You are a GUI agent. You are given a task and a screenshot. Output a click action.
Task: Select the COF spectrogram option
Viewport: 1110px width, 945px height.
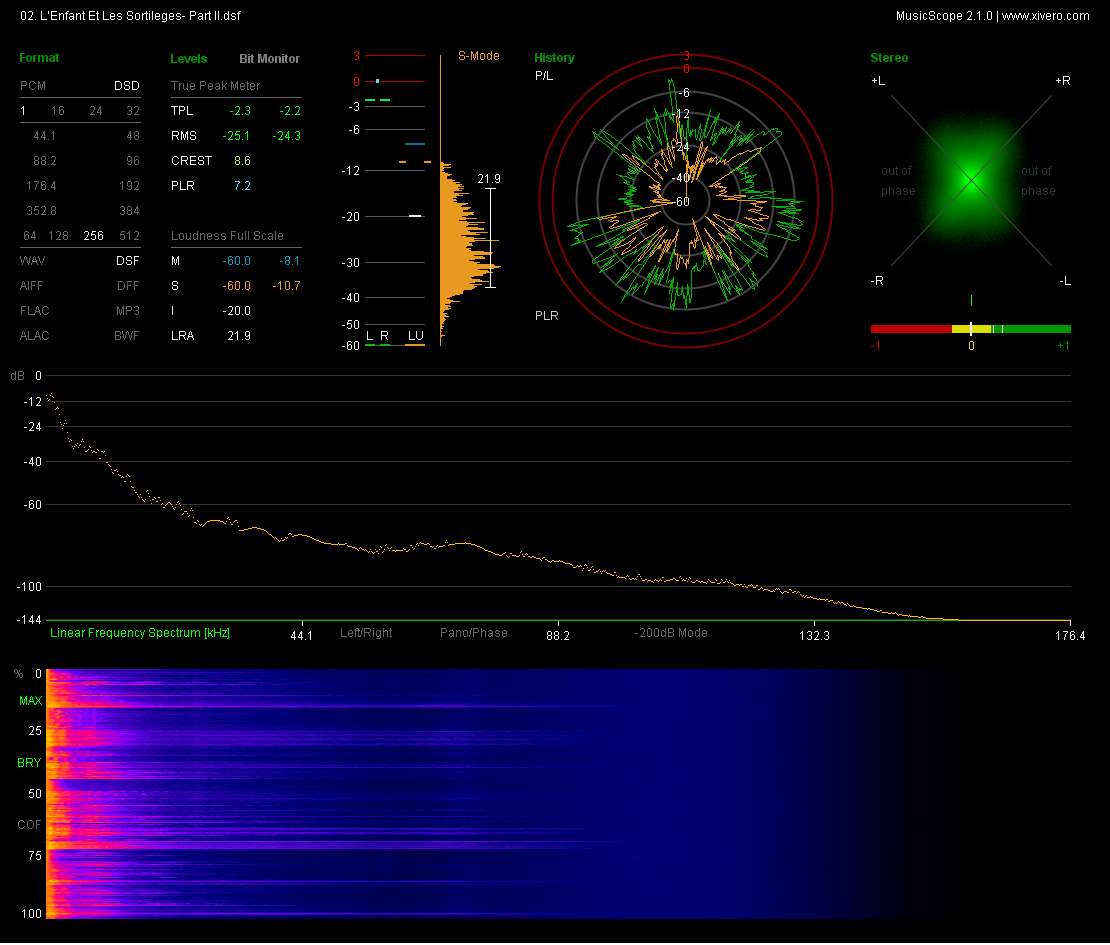tap(30, 825)
